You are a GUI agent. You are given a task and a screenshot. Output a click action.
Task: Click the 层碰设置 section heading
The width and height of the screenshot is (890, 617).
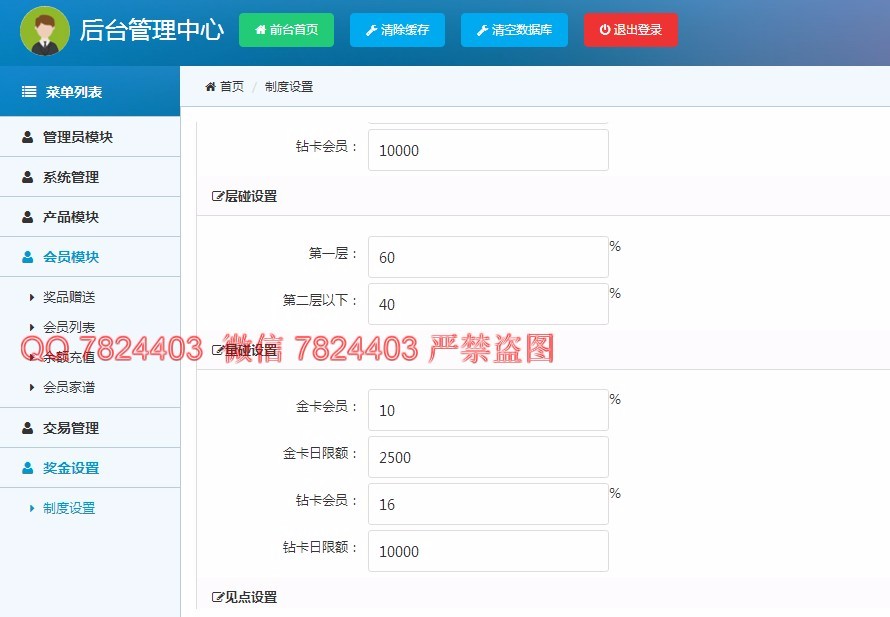coord(251,196)
